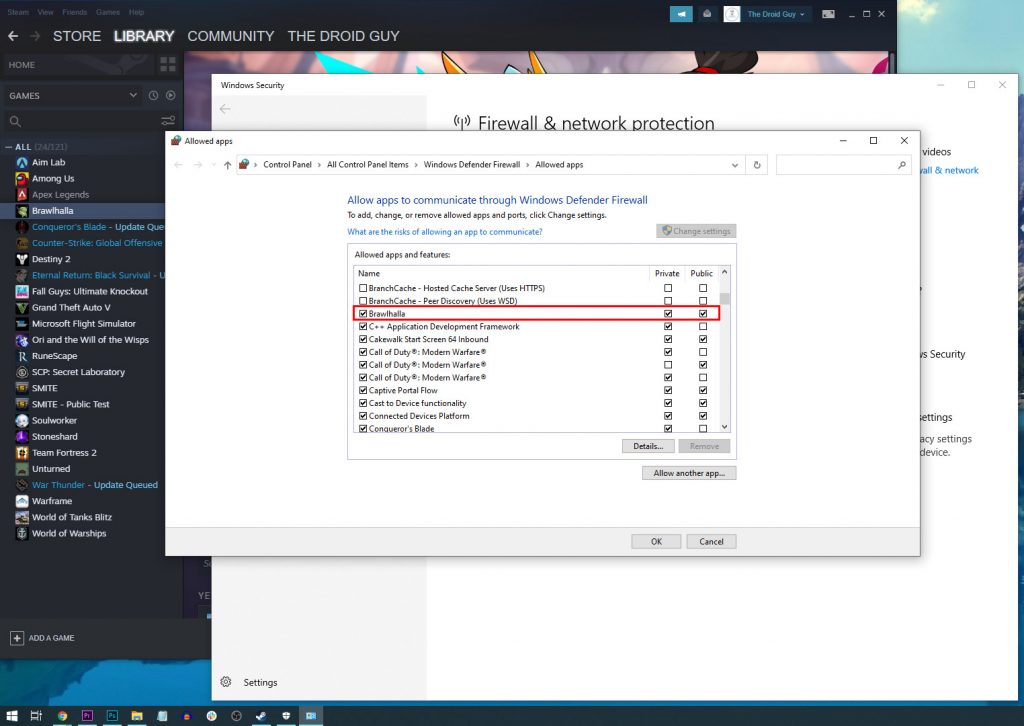This screenshot has height=726, width=1024.
Task: Select Stoneshard in the games list
Action: click(55, 437)
